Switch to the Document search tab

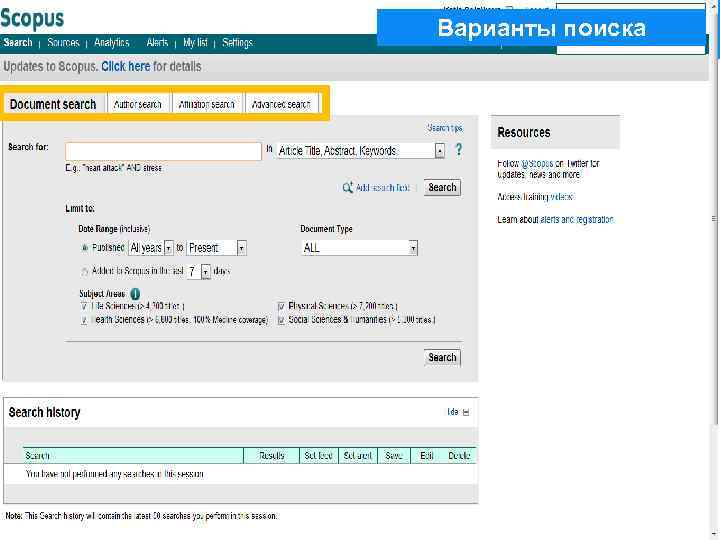(x=53, y=104)
